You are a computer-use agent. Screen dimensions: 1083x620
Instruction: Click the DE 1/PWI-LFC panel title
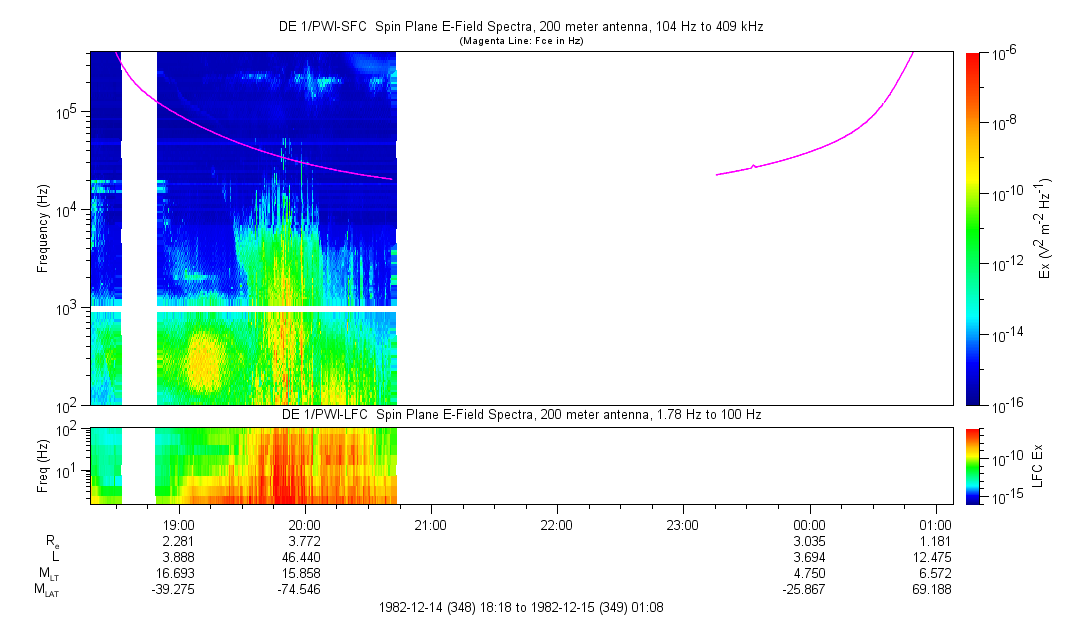[x=521, y=414]
